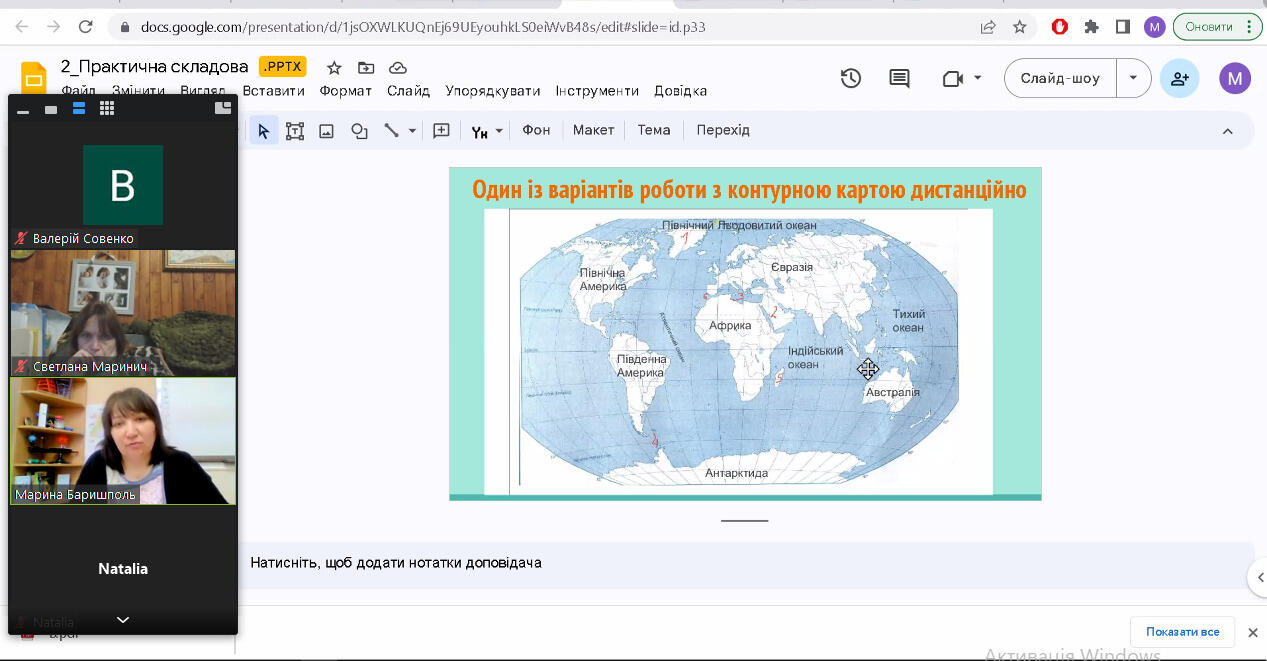Open the Довідка menu

(x=681, y=91)
